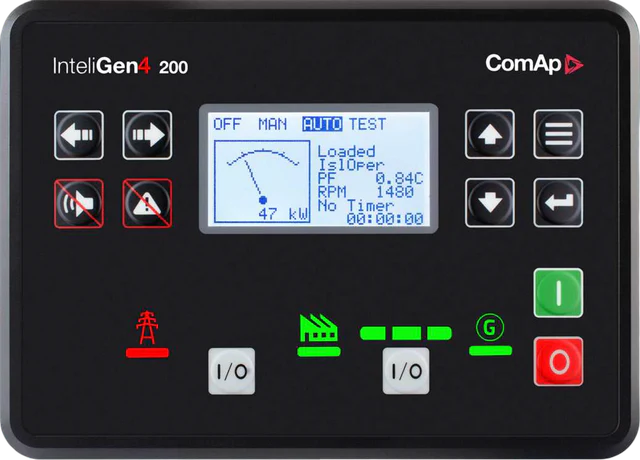The image size is (640, 460).
Task: Tap the green generator breaker status bars
Action: tap(406, 333)
